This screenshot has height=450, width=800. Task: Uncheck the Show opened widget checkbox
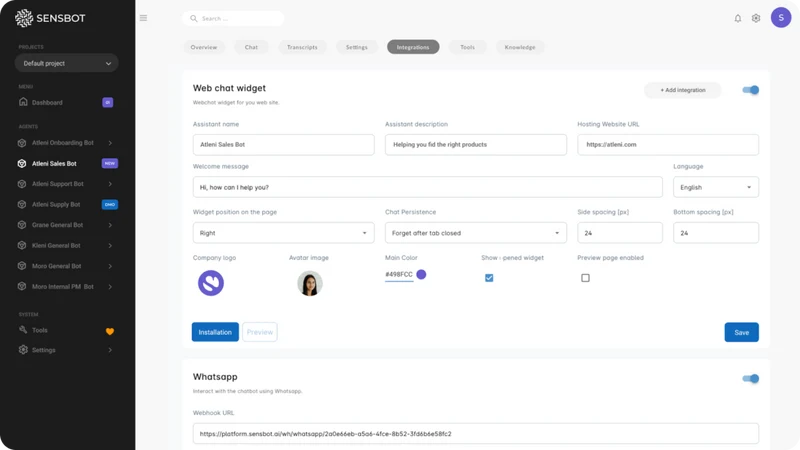coord(489,278)
